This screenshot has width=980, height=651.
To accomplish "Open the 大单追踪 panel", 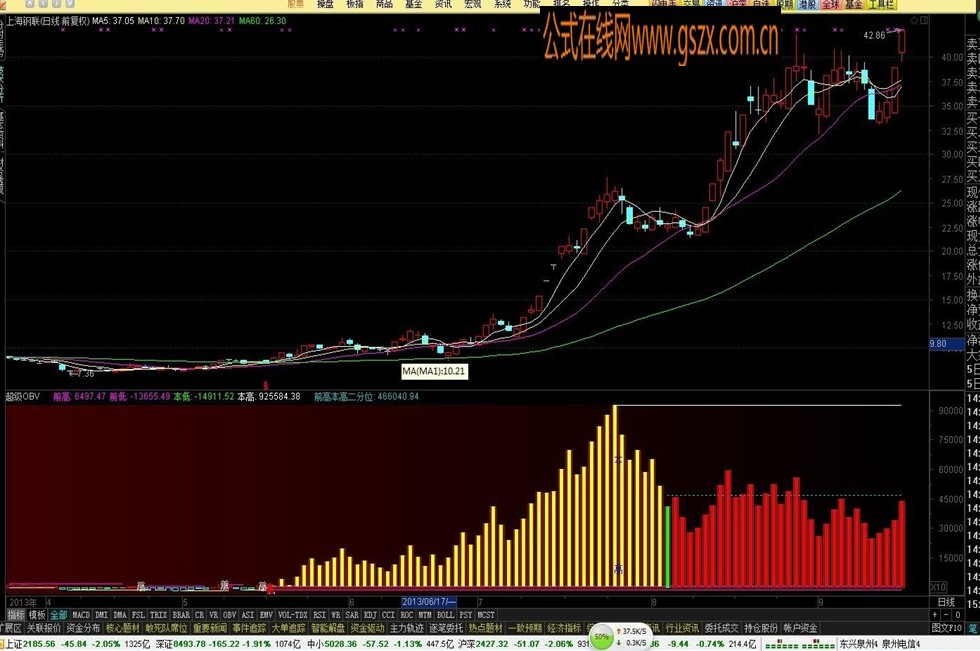I will (x=288, y=627).
